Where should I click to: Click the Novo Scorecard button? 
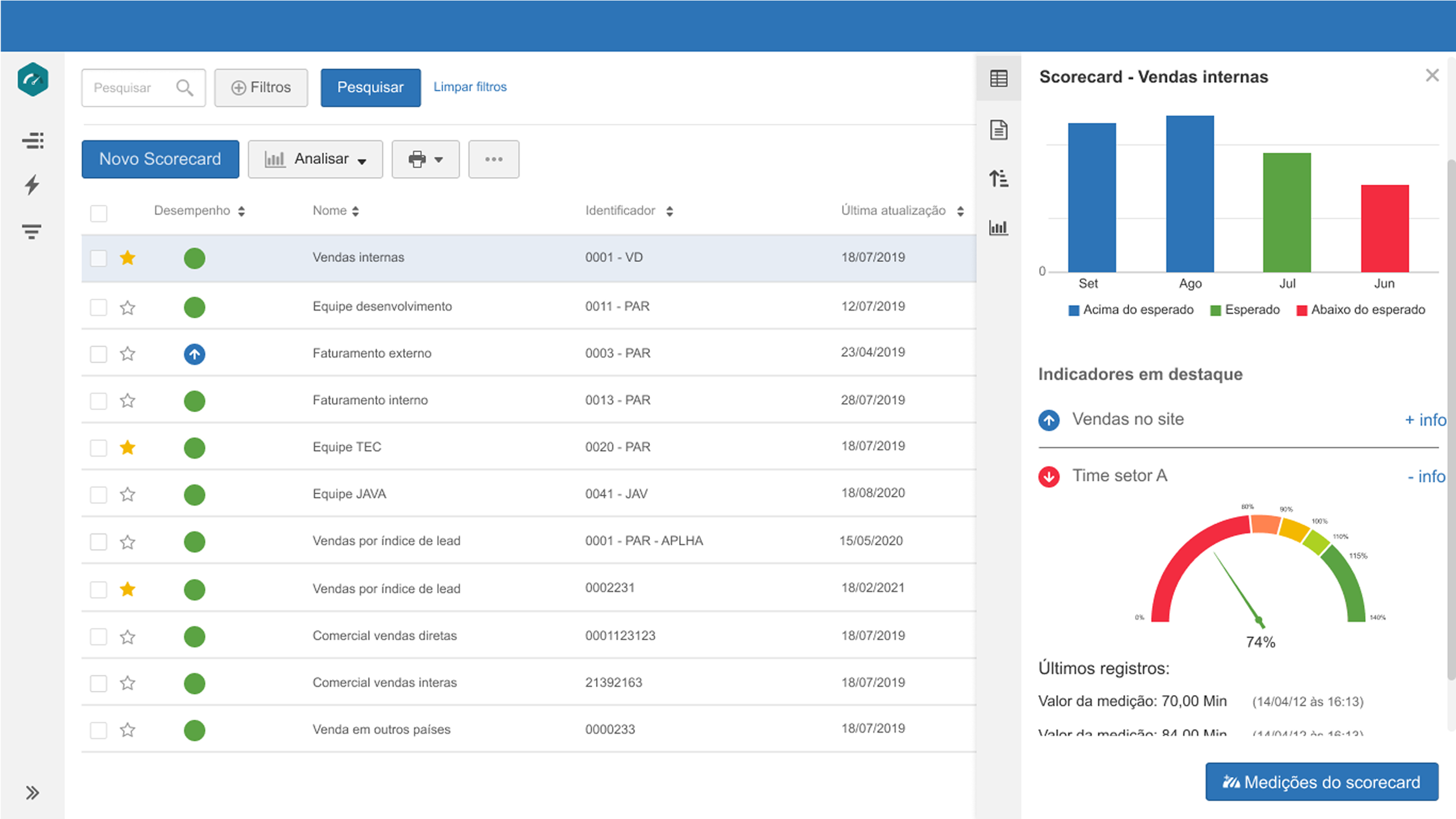tap(160, 159)
